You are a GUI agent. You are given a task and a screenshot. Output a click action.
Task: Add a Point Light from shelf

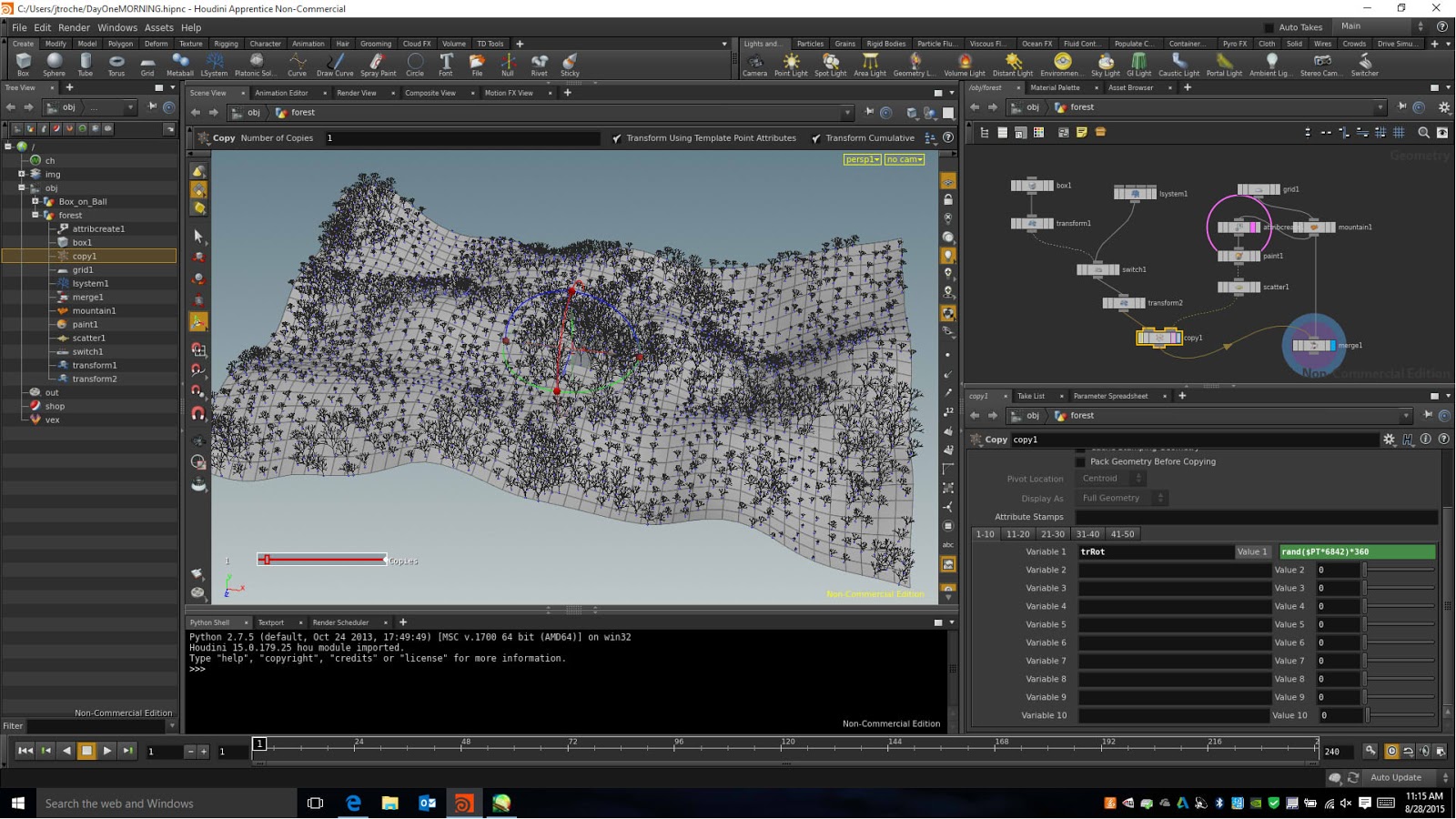pyautogui.click(x=791, y=64)
